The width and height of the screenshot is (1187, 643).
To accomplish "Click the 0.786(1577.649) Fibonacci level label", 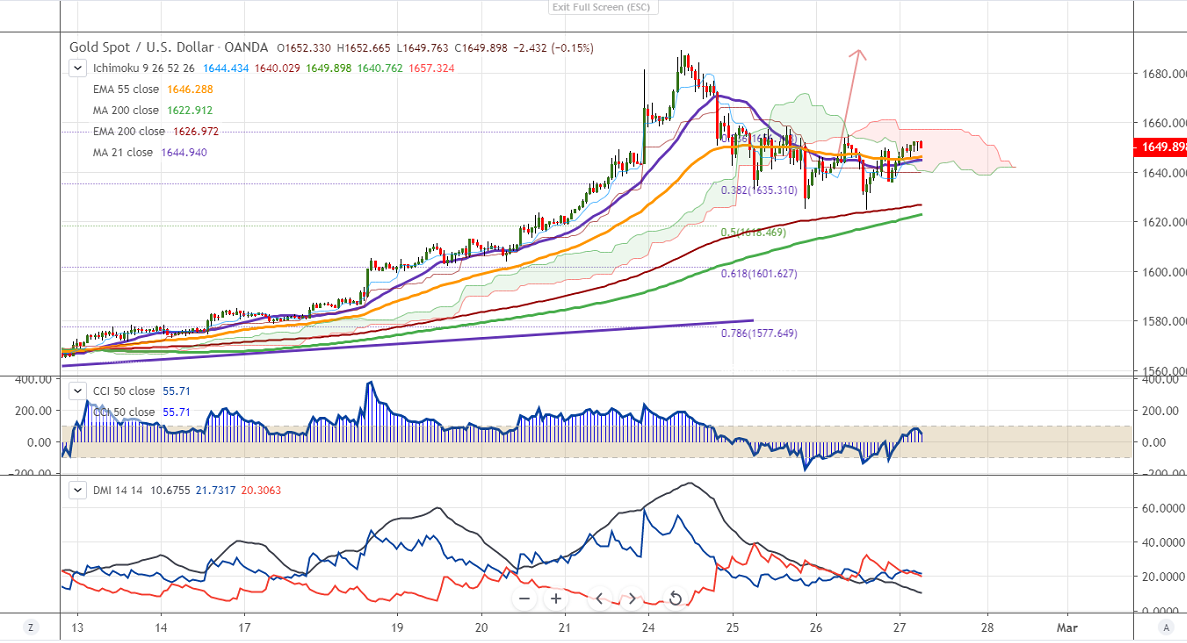I will (x=759, y=333).
